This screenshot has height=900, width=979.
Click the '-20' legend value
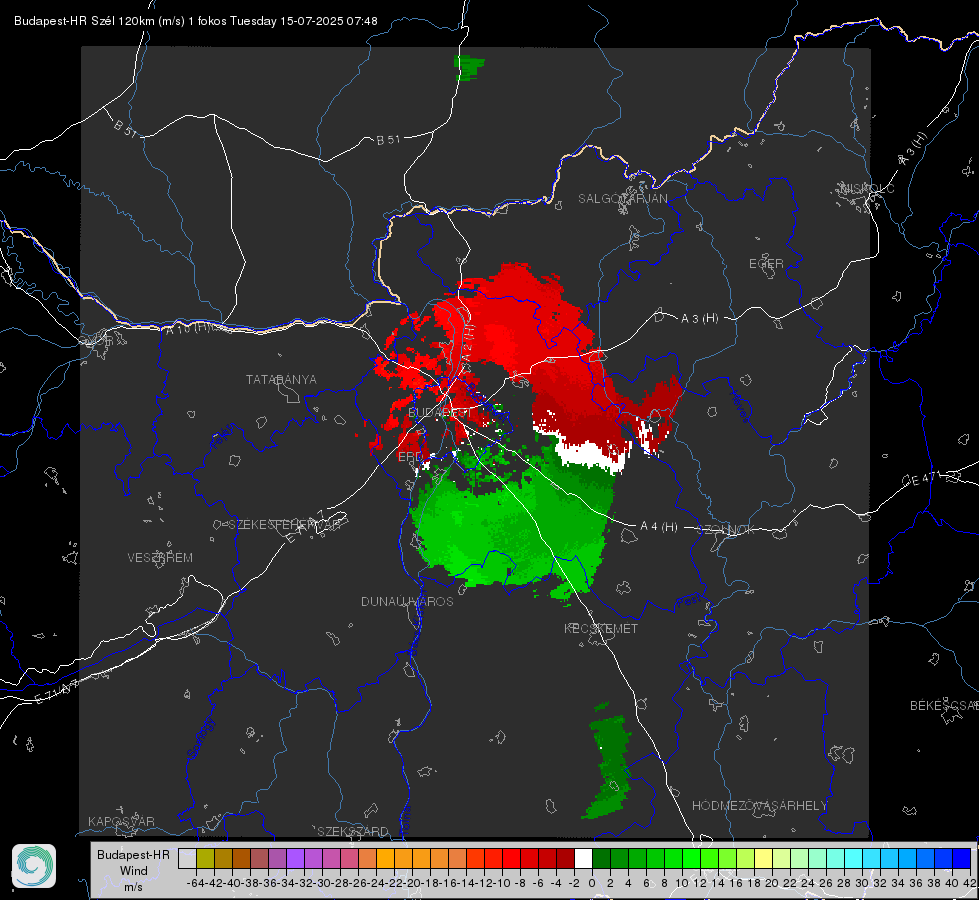pos(411,883)
